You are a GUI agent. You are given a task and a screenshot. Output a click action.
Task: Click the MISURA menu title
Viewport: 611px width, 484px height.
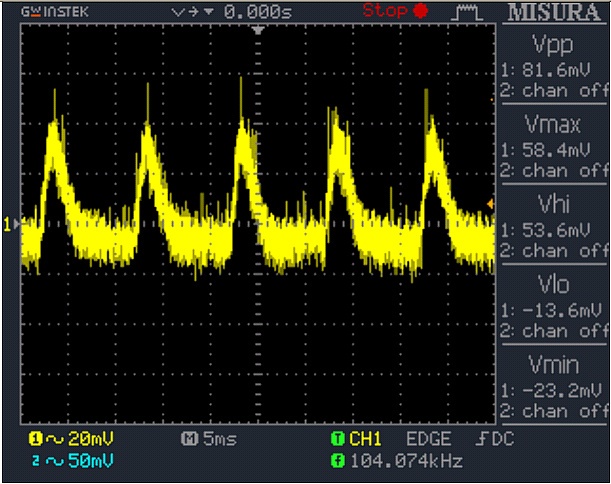[x=554, y=12]
